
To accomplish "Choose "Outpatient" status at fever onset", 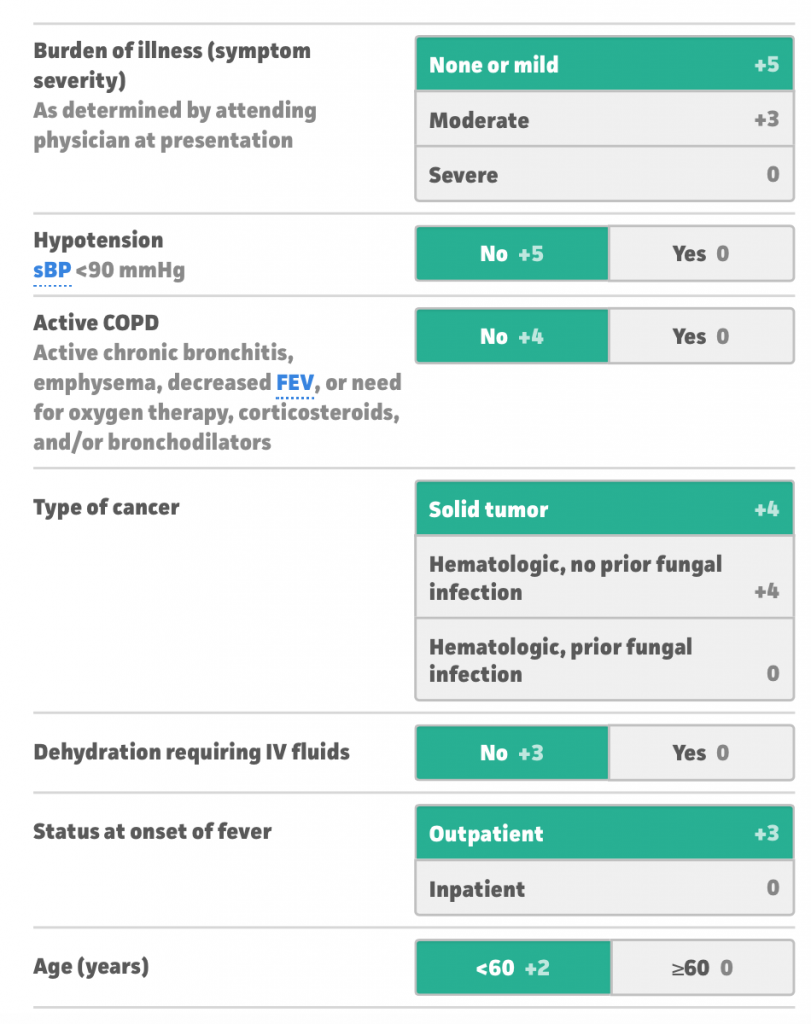I will point(604,832).
